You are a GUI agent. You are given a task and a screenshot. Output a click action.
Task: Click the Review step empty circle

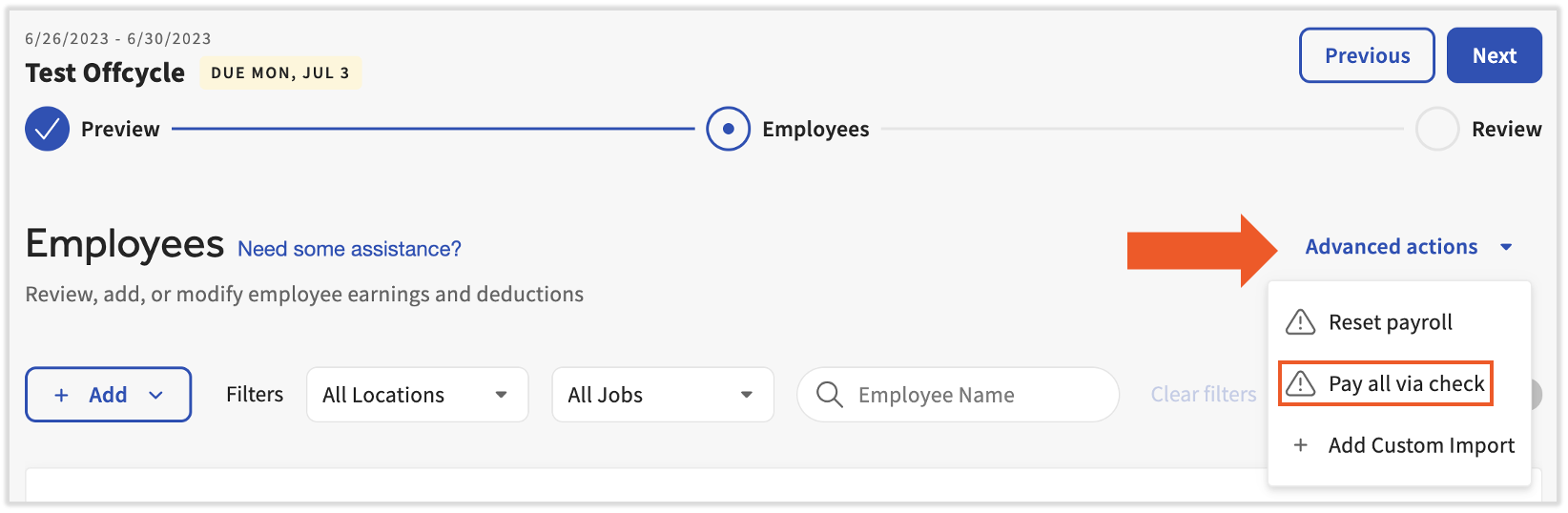(1436, 130)
